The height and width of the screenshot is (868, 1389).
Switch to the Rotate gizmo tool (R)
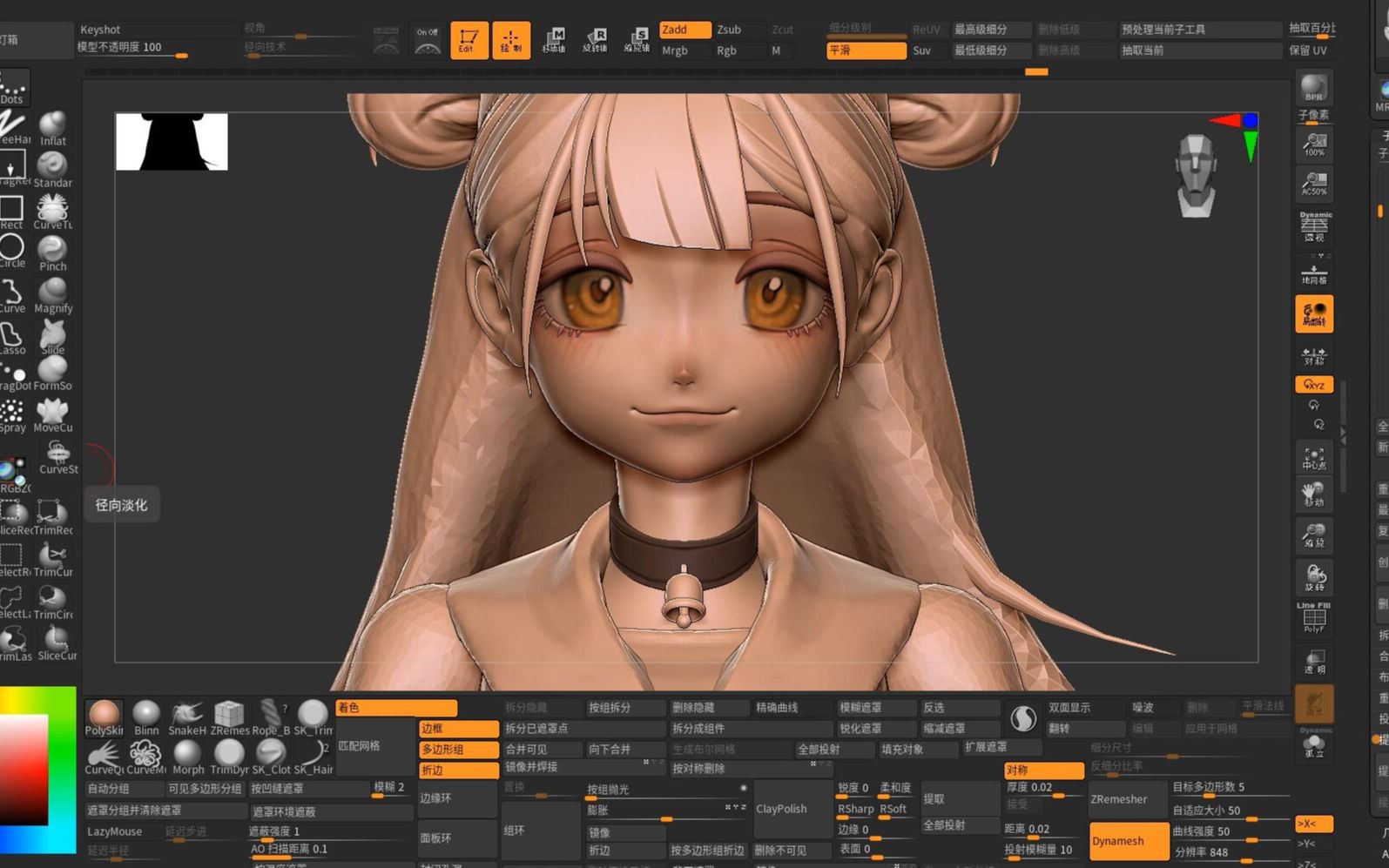(596, 40)
